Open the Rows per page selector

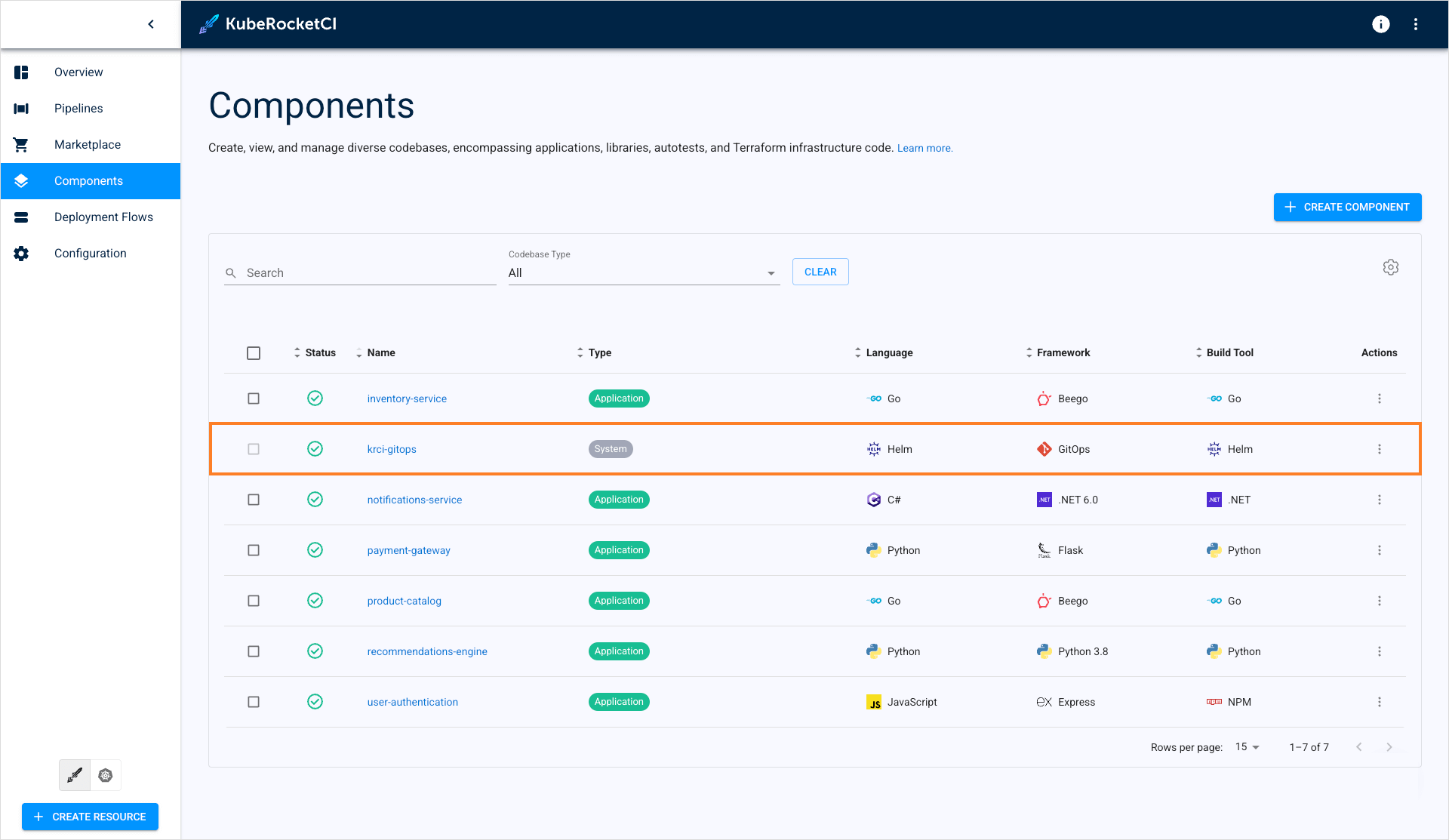(1245, 746)
